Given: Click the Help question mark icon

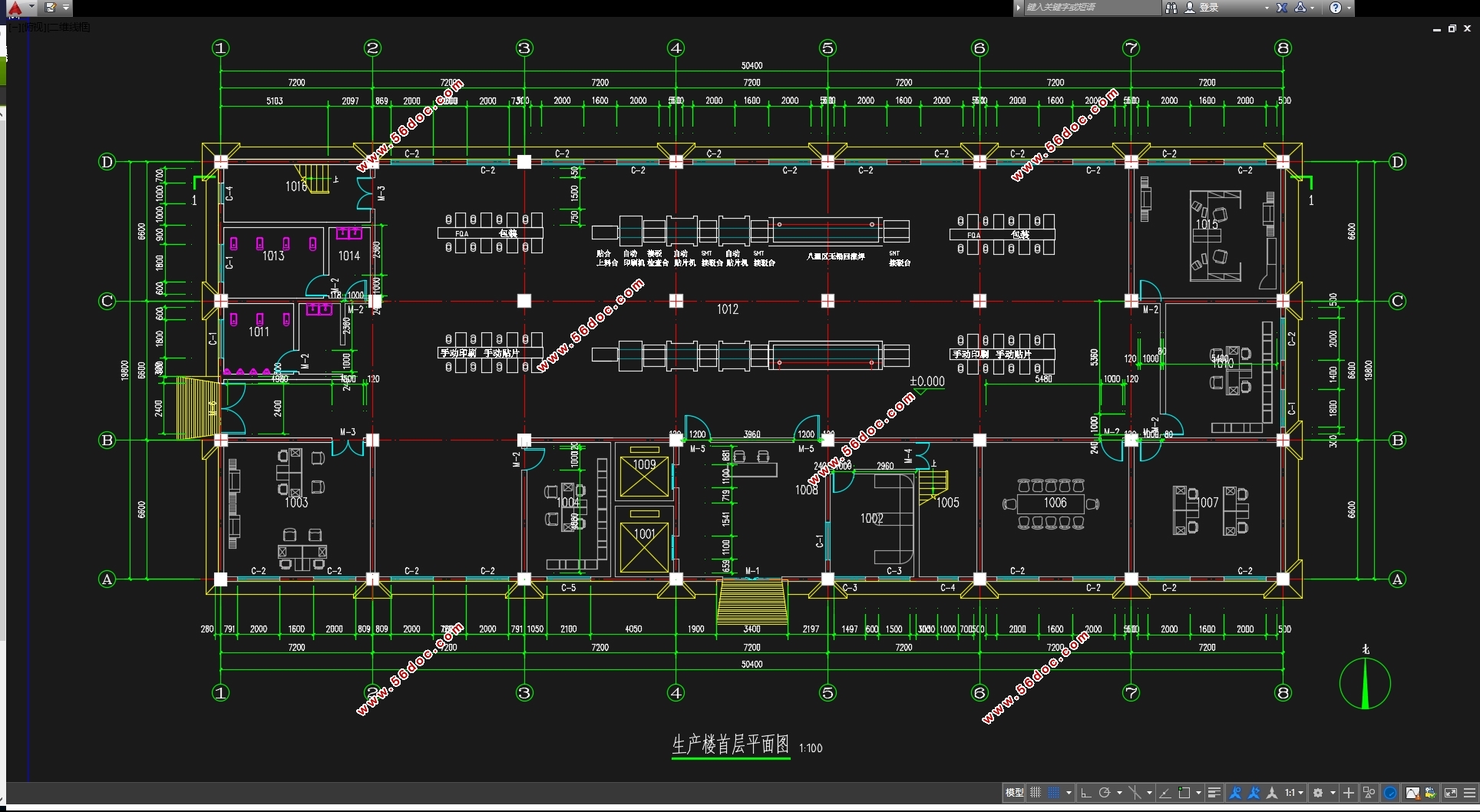Looking at the screenshot, I should [x=1336, y=8].
